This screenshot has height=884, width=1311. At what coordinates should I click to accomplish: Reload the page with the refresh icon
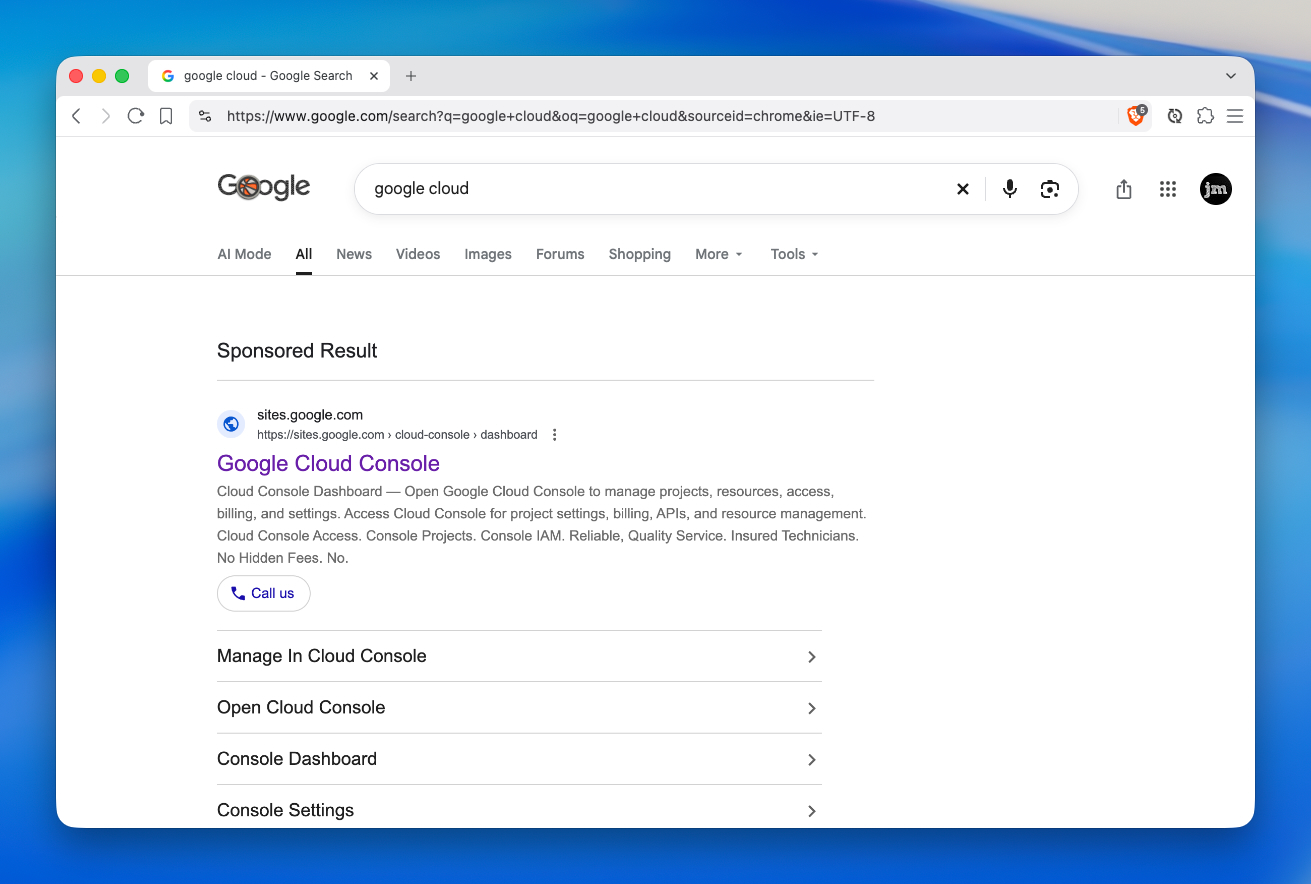point(136,116)
